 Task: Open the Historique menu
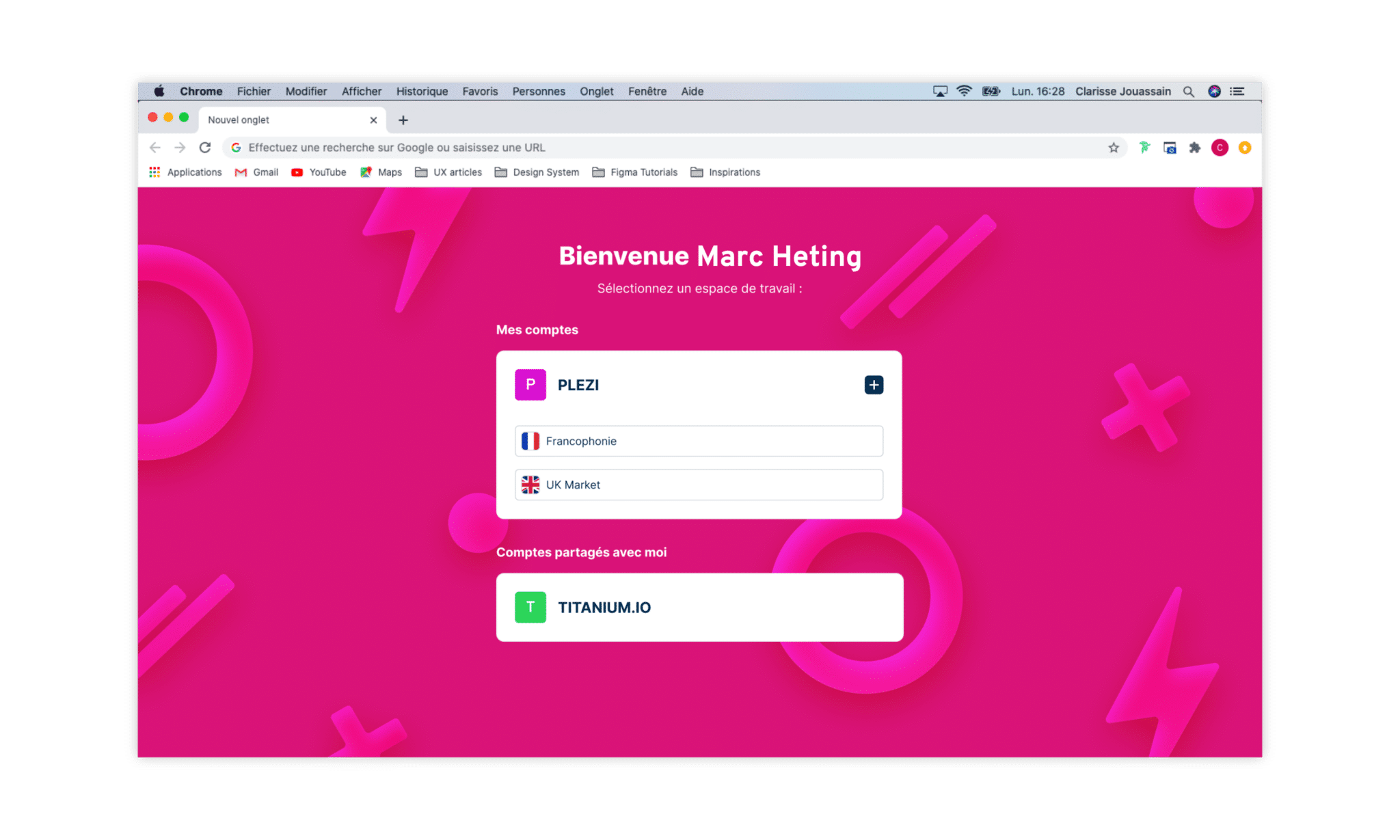422,91
